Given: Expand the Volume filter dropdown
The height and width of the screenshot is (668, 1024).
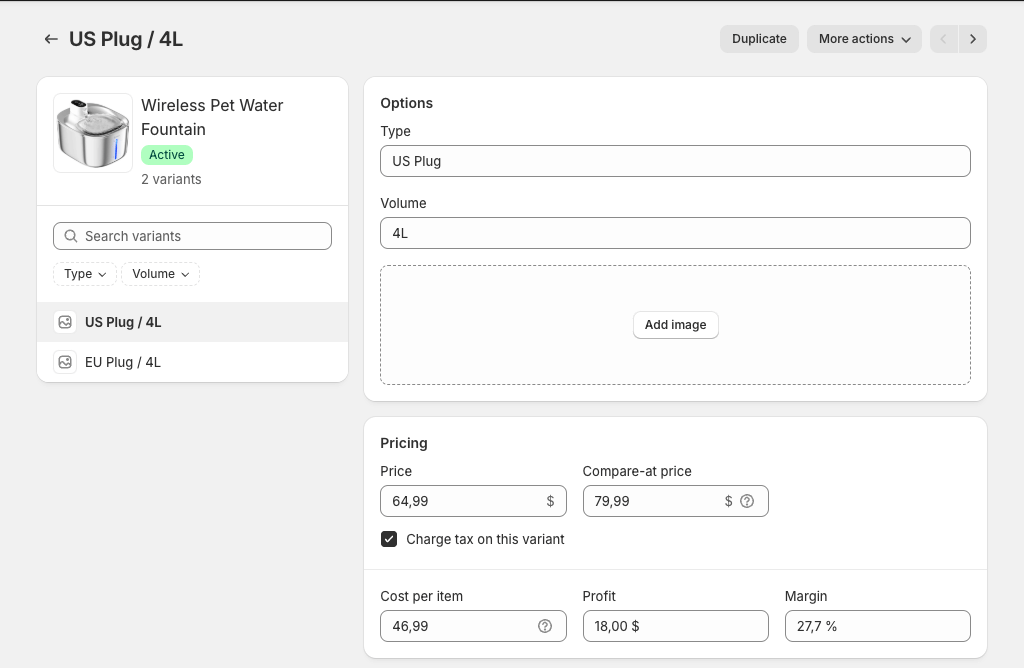Looking at the screenshot, I should pos(160,274).
